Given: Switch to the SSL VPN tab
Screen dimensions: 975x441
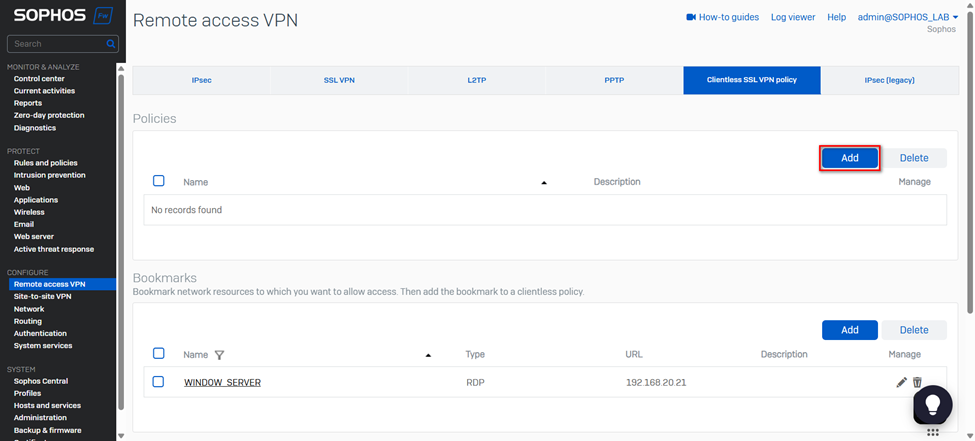Looking at the screenshot, I should click(338, 80).
